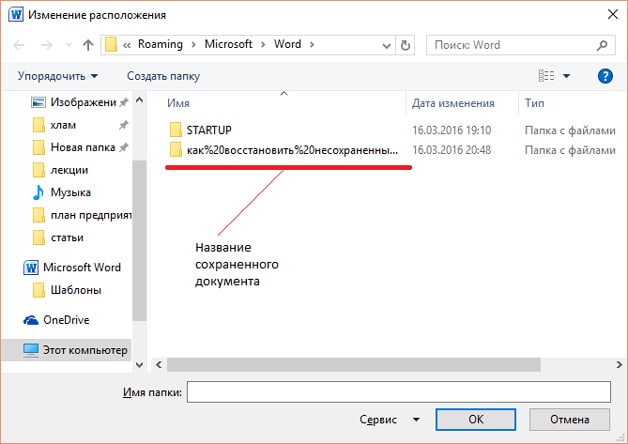Click the Отмена button
628x444 pixels.
click(569, 419)
